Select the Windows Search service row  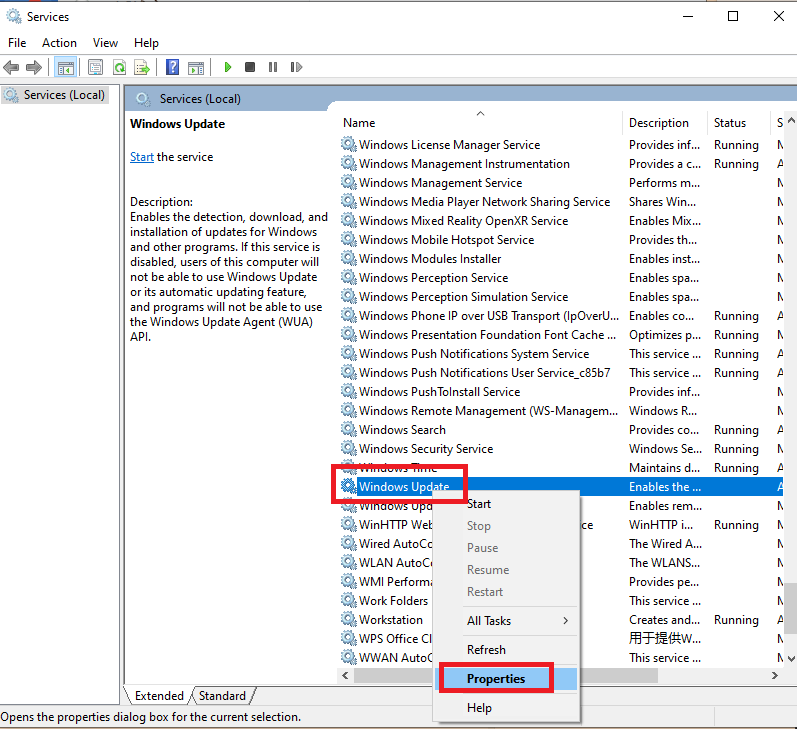[402, 430]
